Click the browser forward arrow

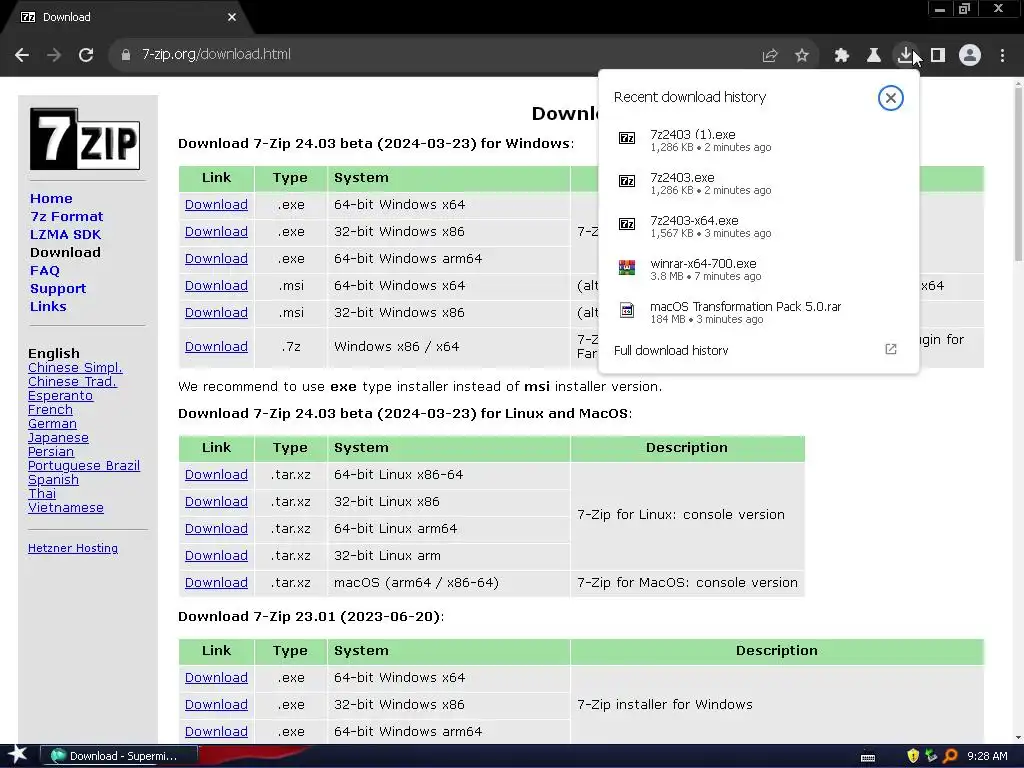coord(54,55)
